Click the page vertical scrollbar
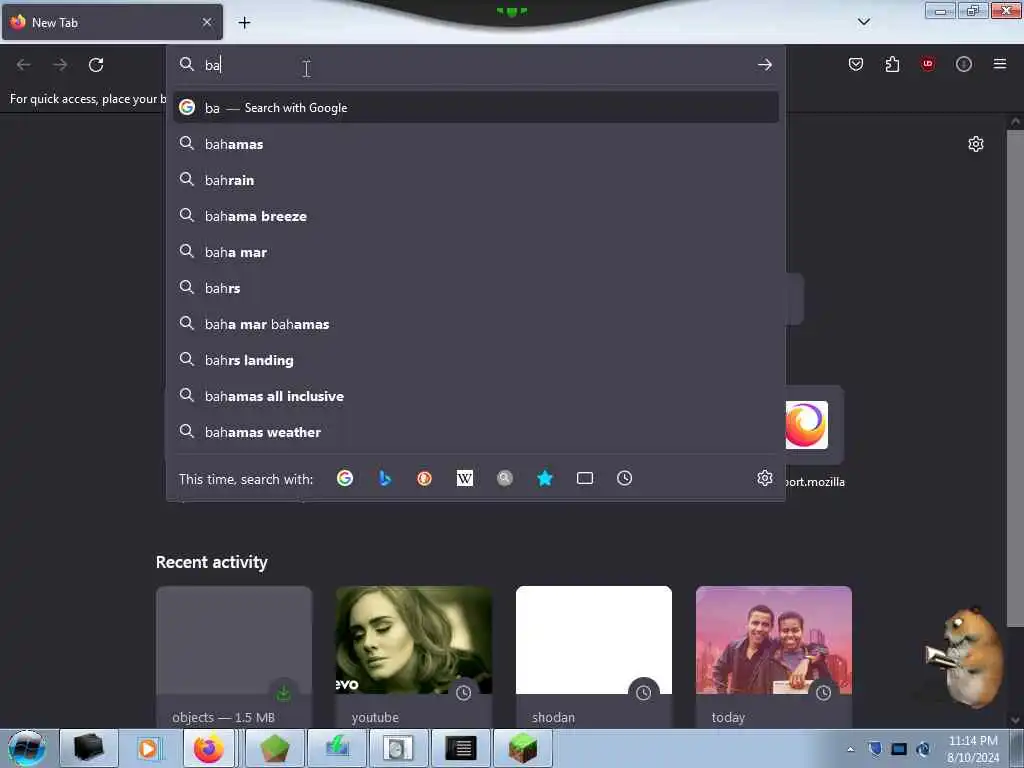Viewport: 1024px width, 768px height. pos(1015,379)
